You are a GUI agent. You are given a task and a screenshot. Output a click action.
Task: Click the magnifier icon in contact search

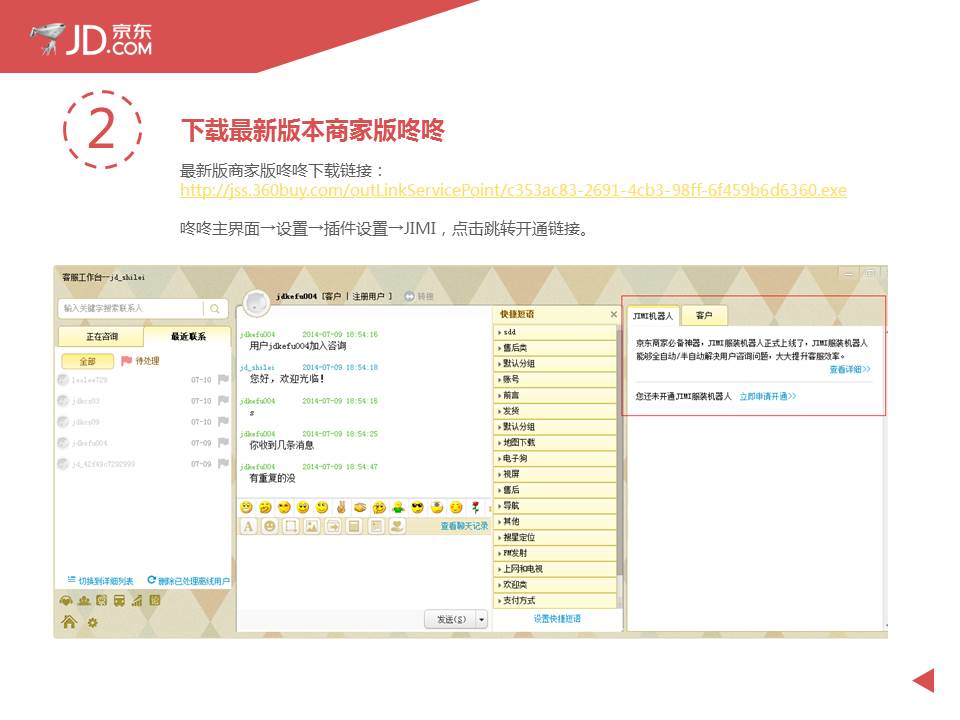[215, 309]
